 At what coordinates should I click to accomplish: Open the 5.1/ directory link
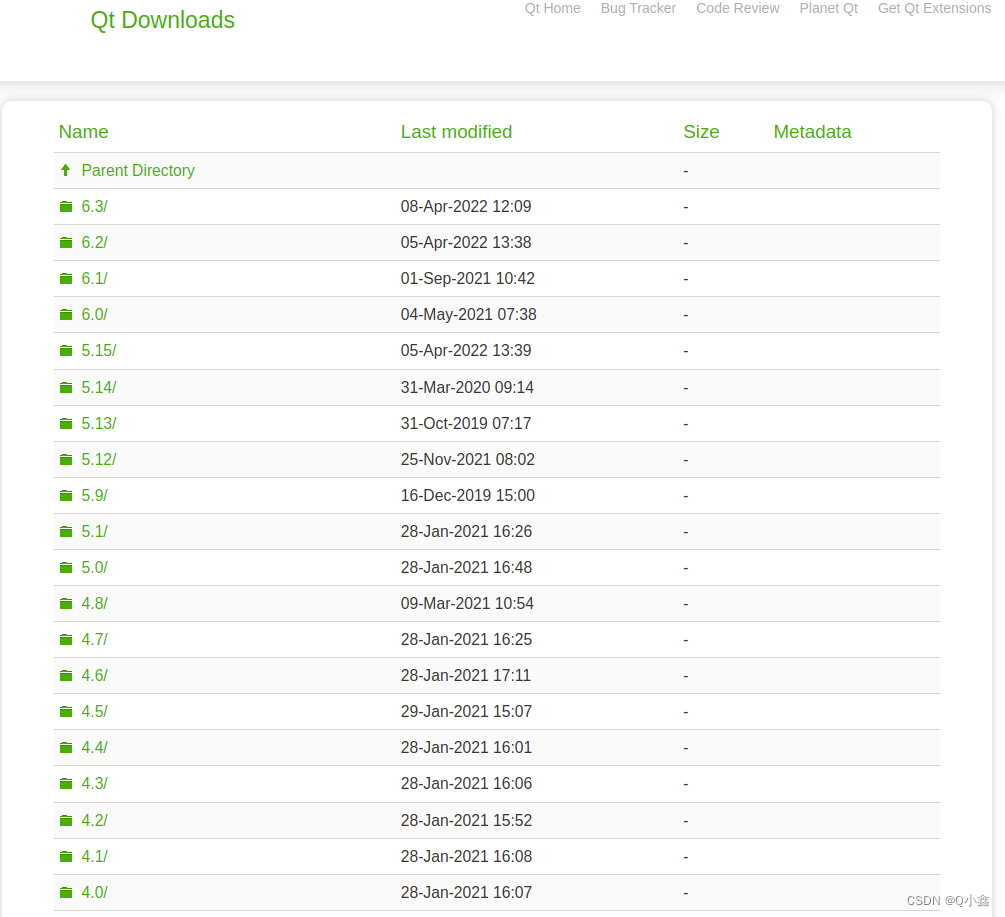click(x=94, y=531)
